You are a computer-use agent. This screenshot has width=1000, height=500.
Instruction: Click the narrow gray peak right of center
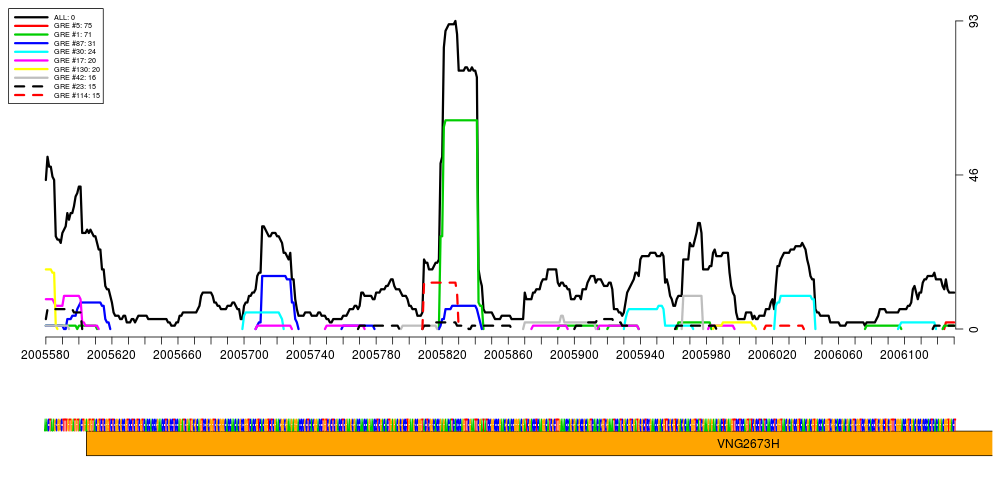[692, 296]
